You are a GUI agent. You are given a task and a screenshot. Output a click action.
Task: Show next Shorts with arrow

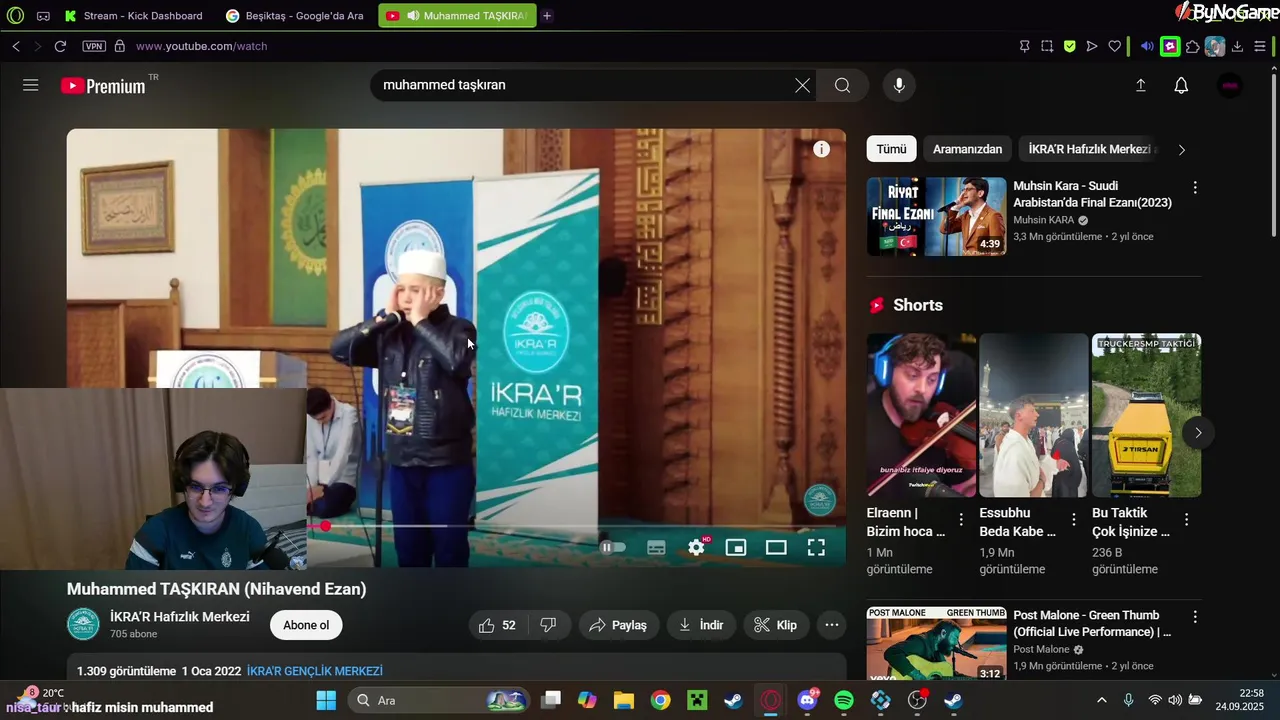tap(1198, 433)
